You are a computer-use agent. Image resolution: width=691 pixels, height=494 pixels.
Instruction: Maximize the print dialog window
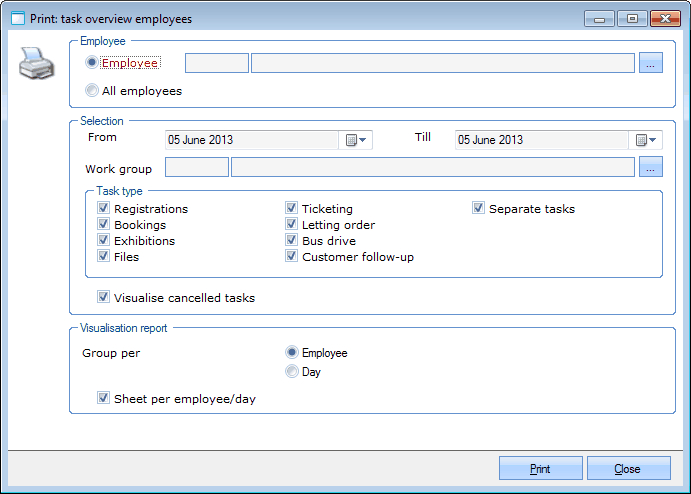631,18
